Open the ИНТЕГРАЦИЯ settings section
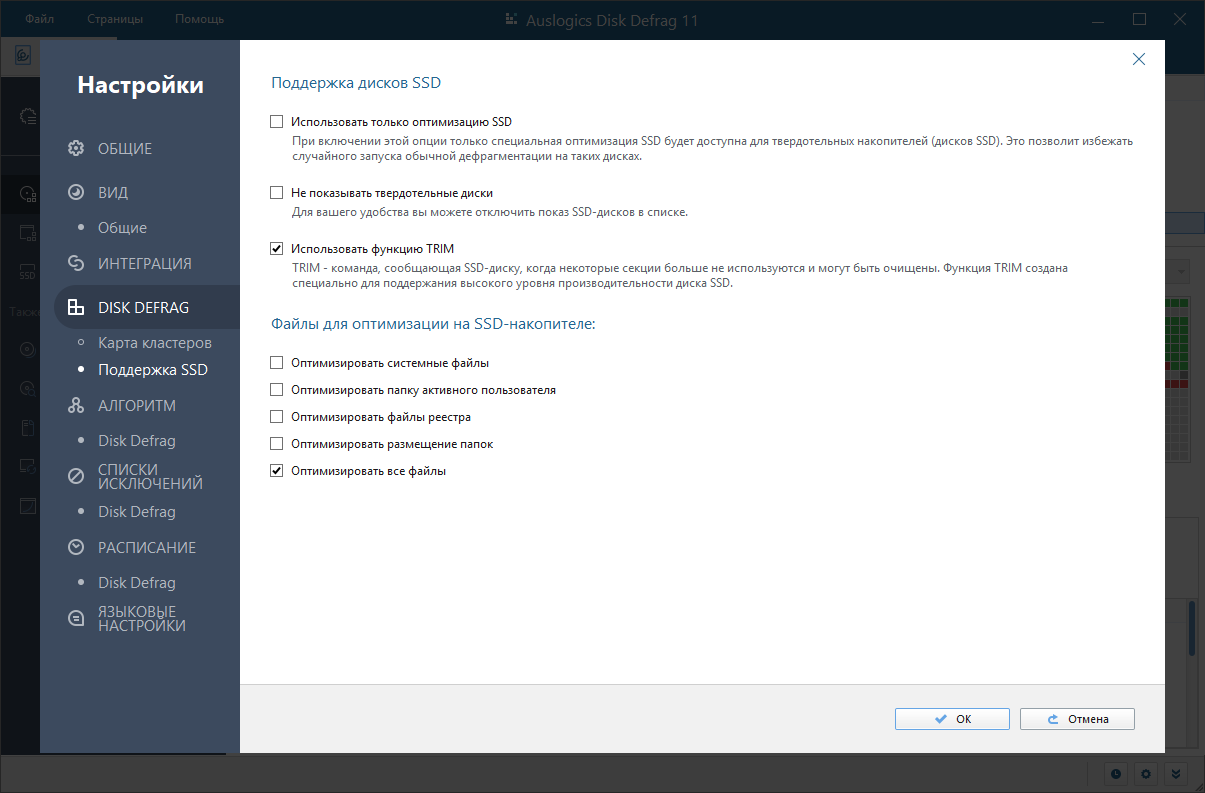 145,264
